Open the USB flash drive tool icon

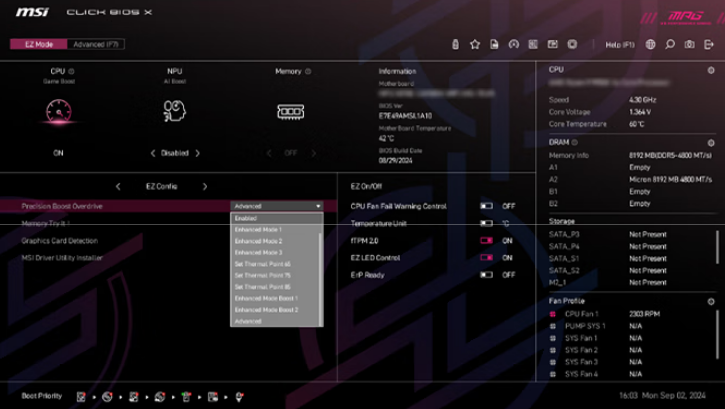pyautogui.click(x=455, y=44)
